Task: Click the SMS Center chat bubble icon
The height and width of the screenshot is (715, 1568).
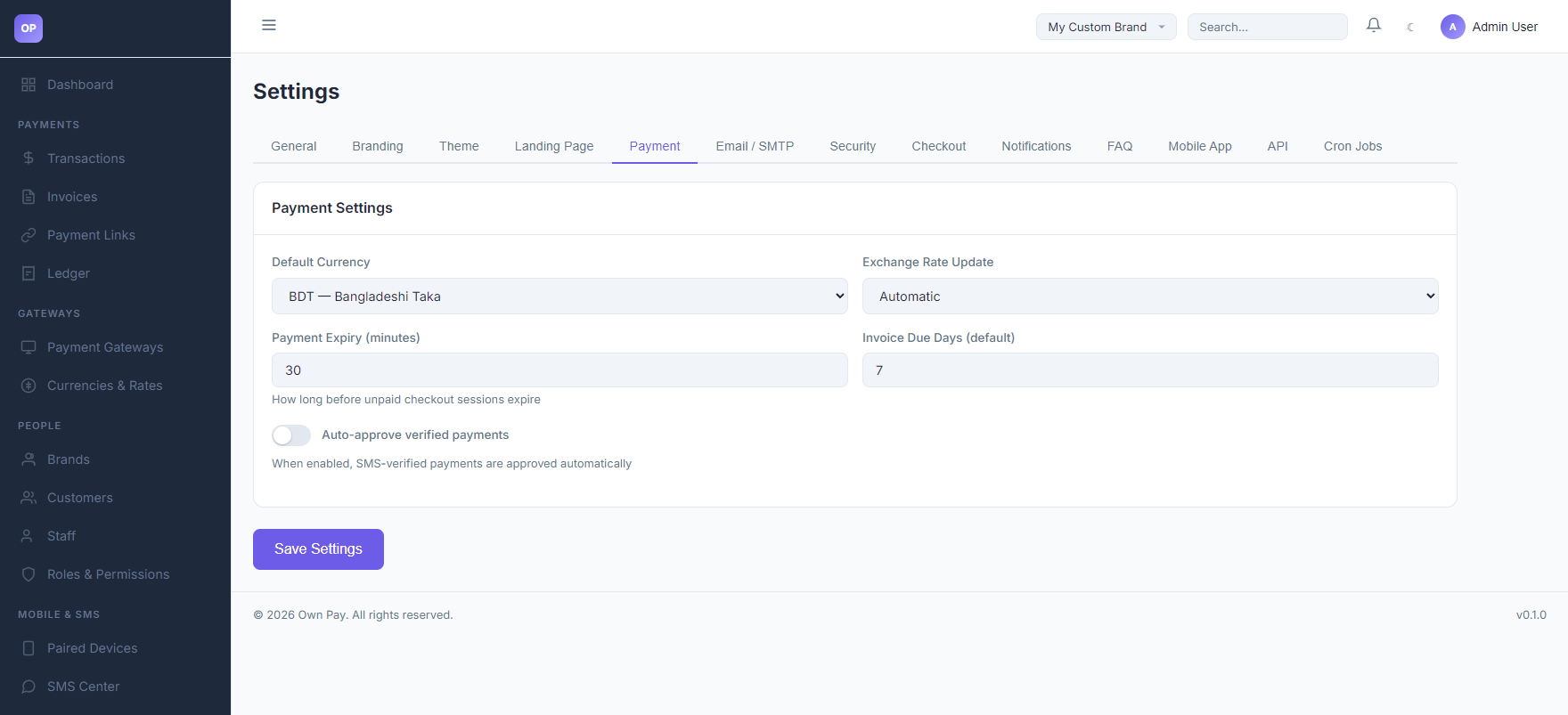Action: tap(29, 687)
